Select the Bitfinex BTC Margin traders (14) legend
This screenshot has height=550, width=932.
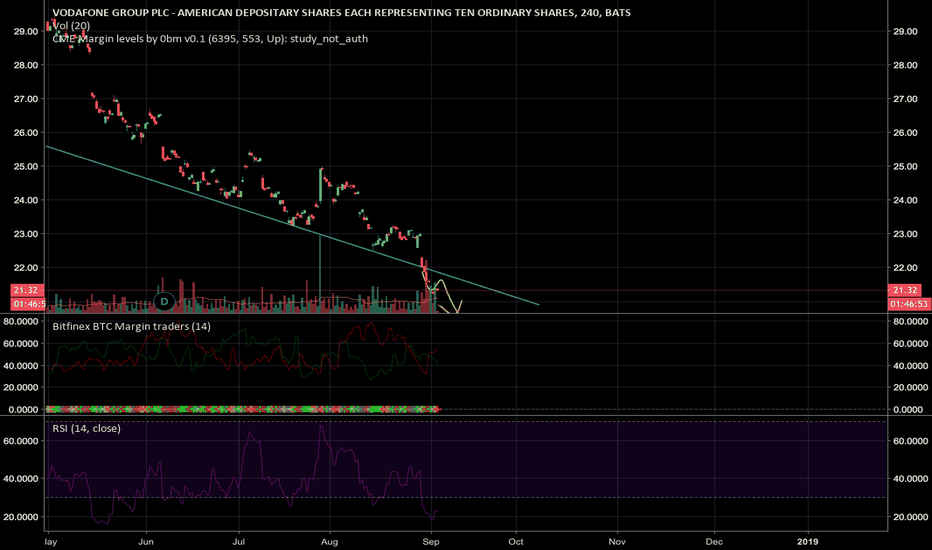coord(131,326)
